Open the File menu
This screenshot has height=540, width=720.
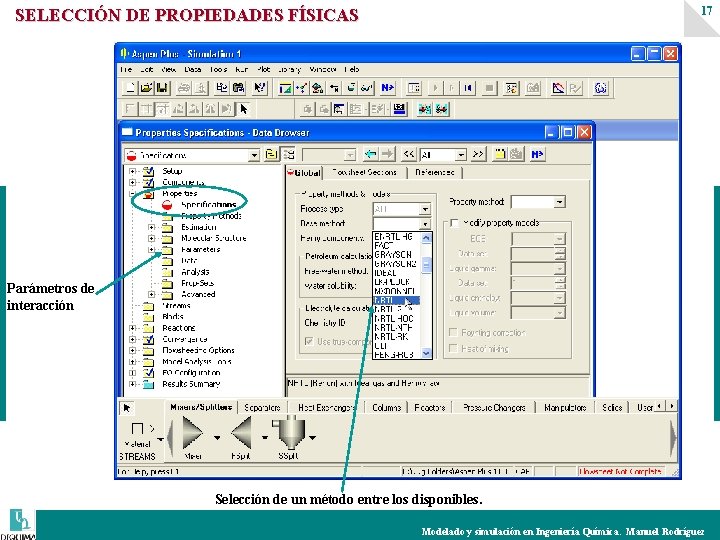(126, 69)
